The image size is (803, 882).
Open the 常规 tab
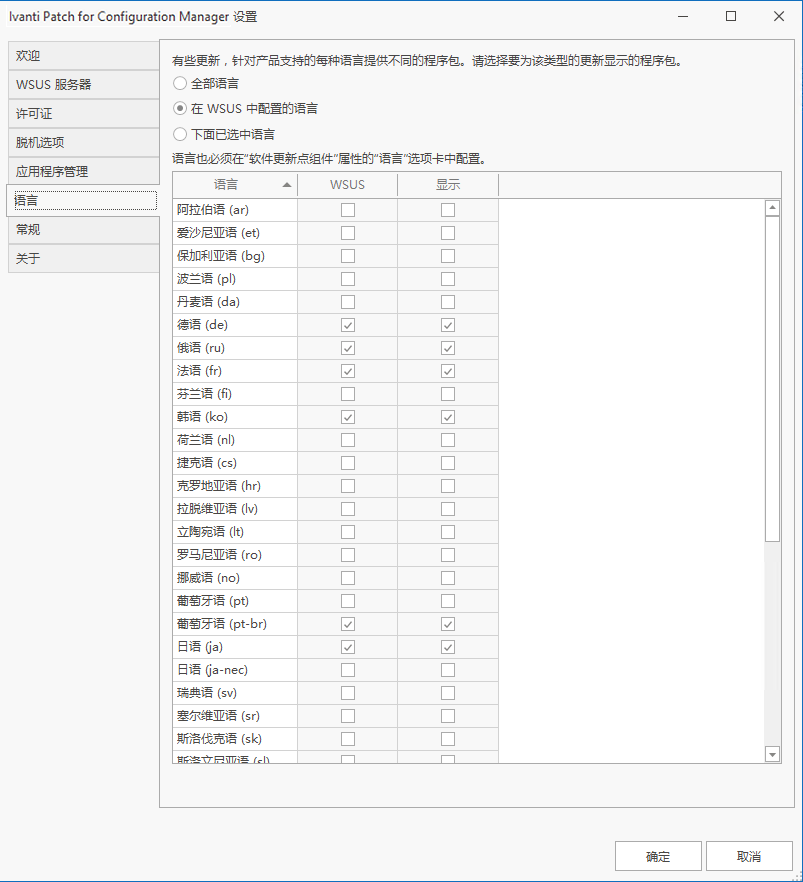[83, 230]
